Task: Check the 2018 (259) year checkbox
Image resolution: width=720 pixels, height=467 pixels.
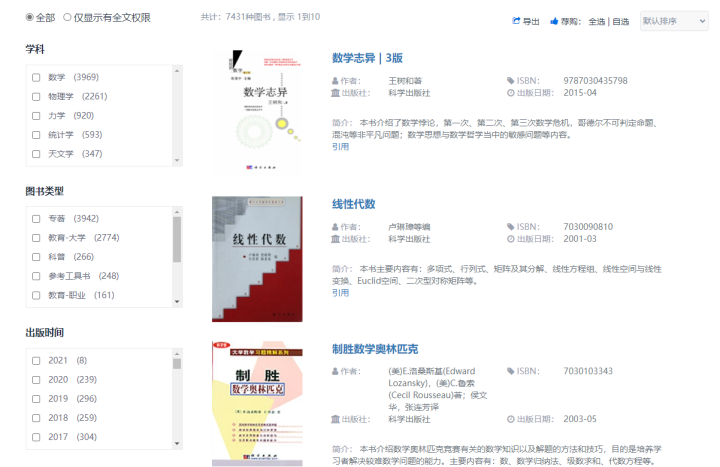Action: pyautogui.click(x=36, y=418)
